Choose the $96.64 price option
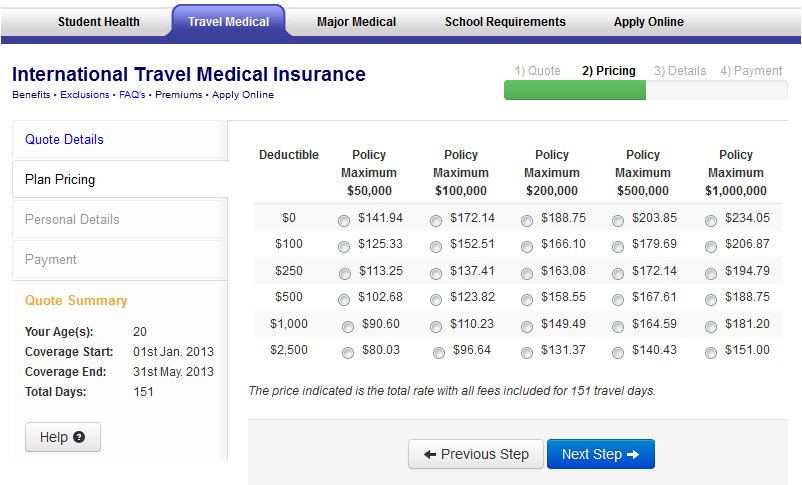This screenshot has height=485, width=802. click(439, 352)
